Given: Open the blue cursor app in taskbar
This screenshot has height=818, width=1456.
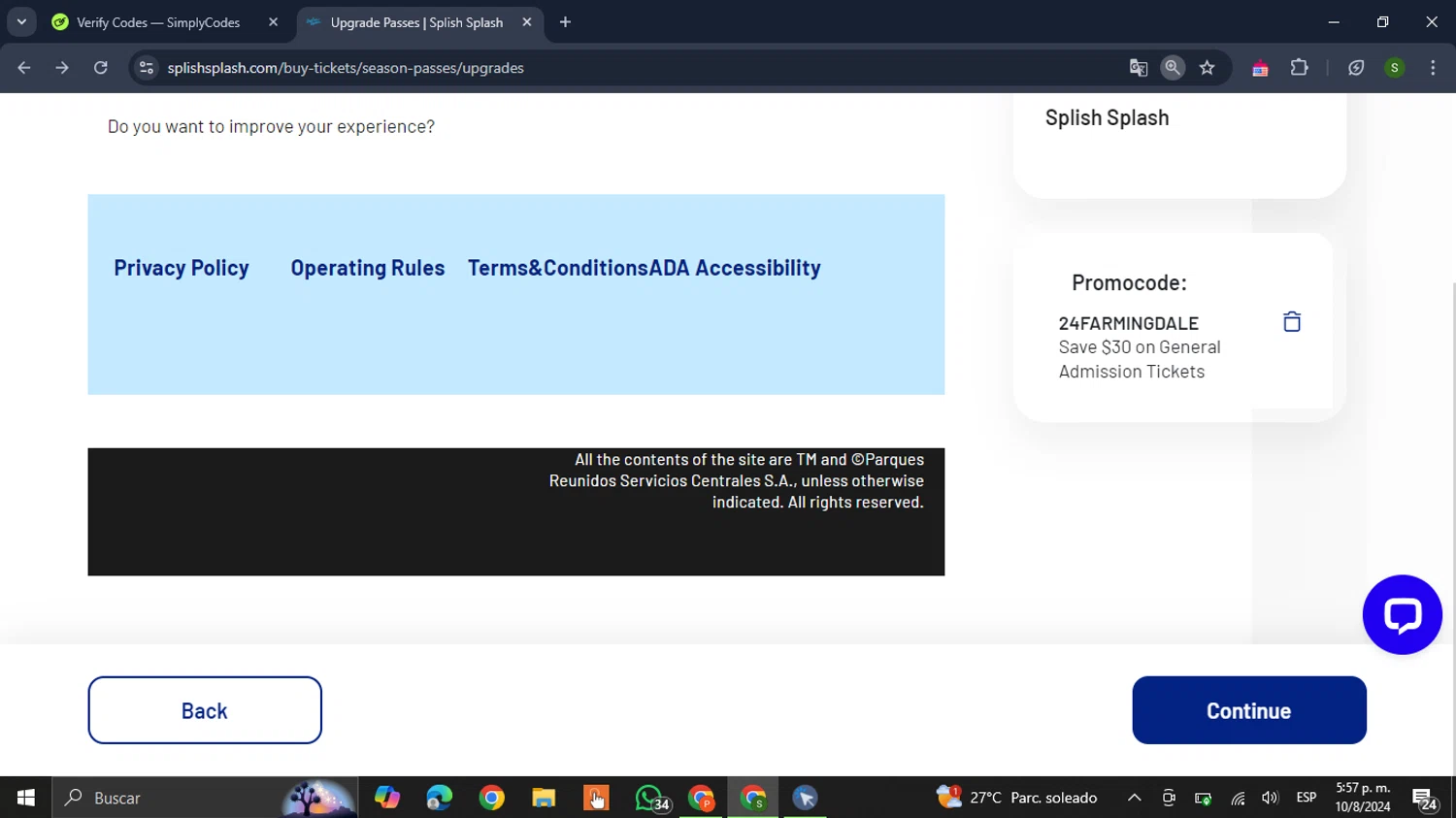Looking at the screenshot, I should tap(805, 798).
